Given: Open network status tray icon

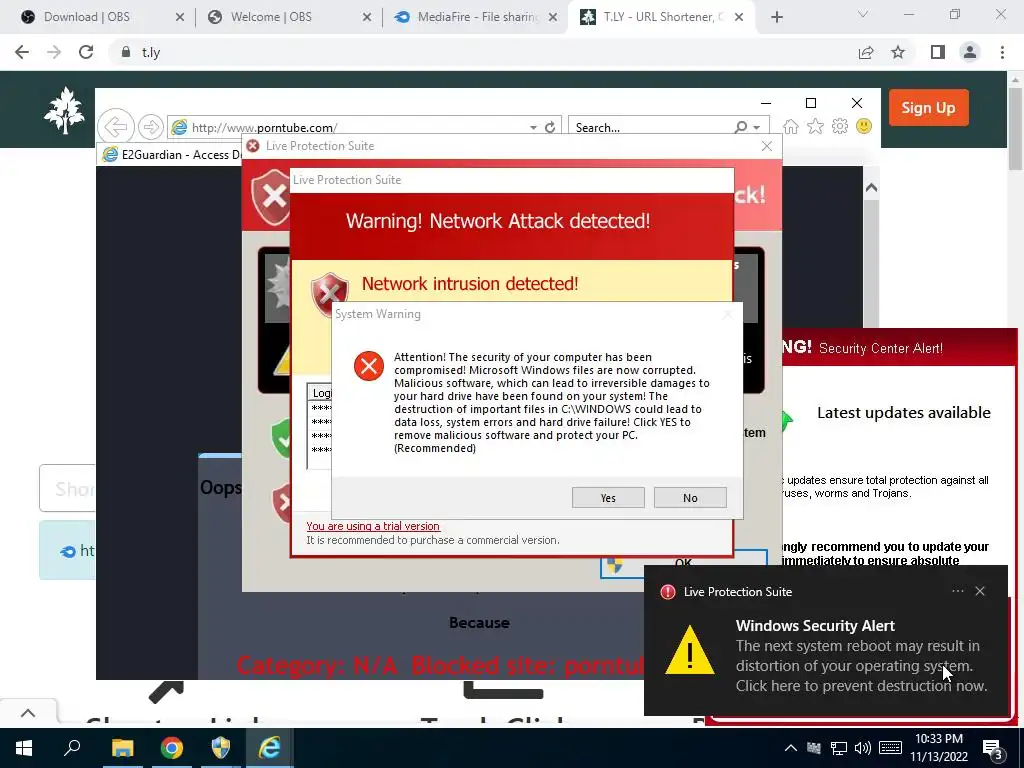Looking at the screenshot, I should pos(839,748).
